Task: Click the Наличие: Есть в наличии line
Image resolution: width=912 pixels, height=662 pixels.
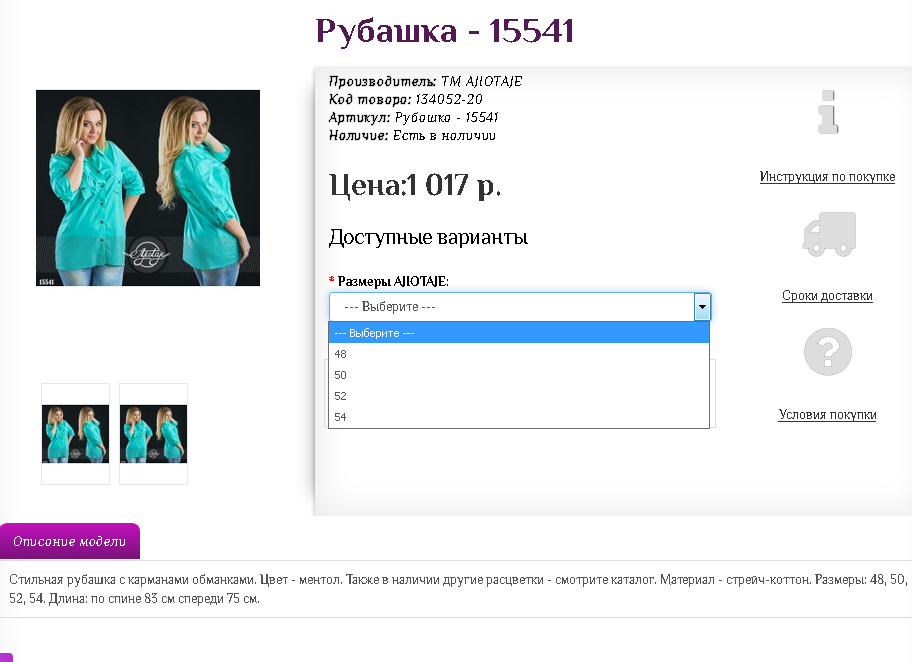Action: [412, 135]
